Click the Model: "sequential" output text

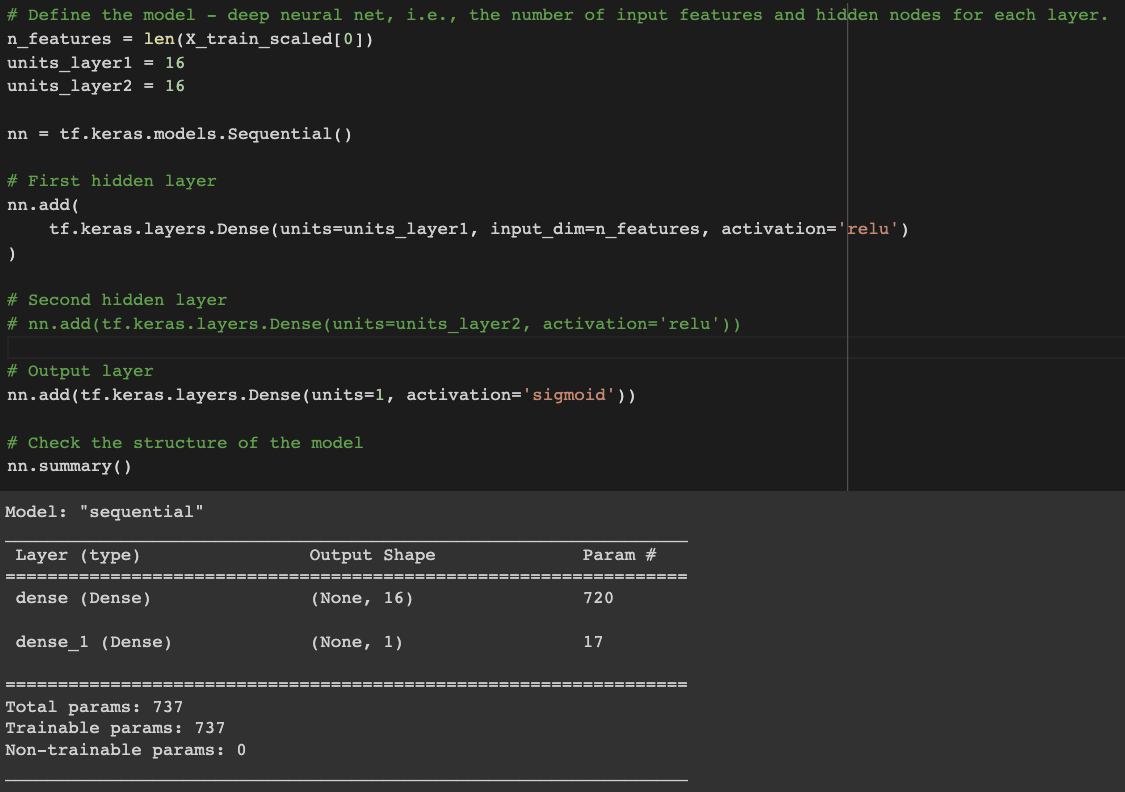[104, 512]
